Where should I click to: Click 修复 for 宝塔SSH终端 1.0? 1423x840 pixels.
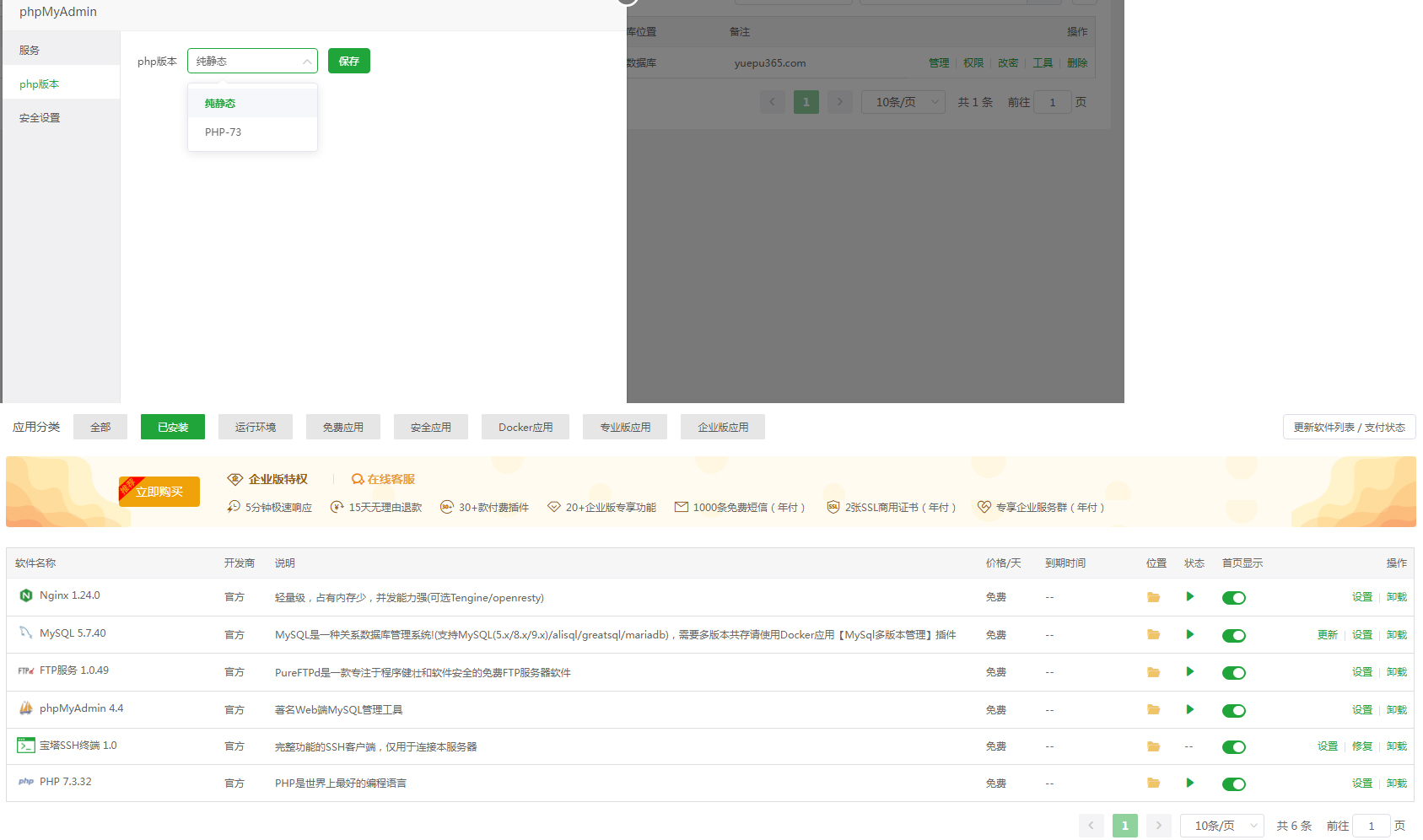(x=1362, y=746)
